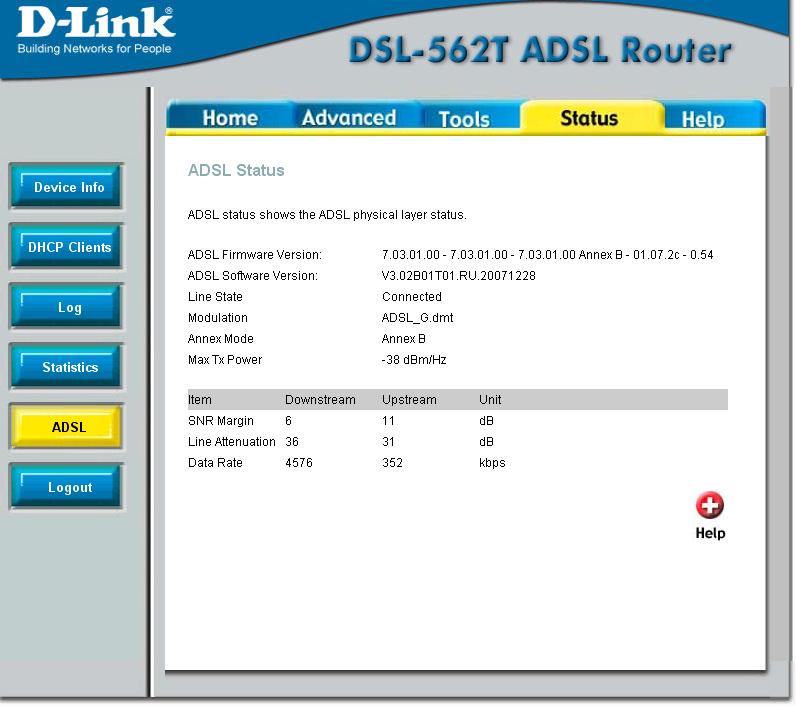This screenshot has width=796, height=707.
Task: Click the -38 dBm/Hz power value
Action: pyautogui.click(x=414, y=360)
